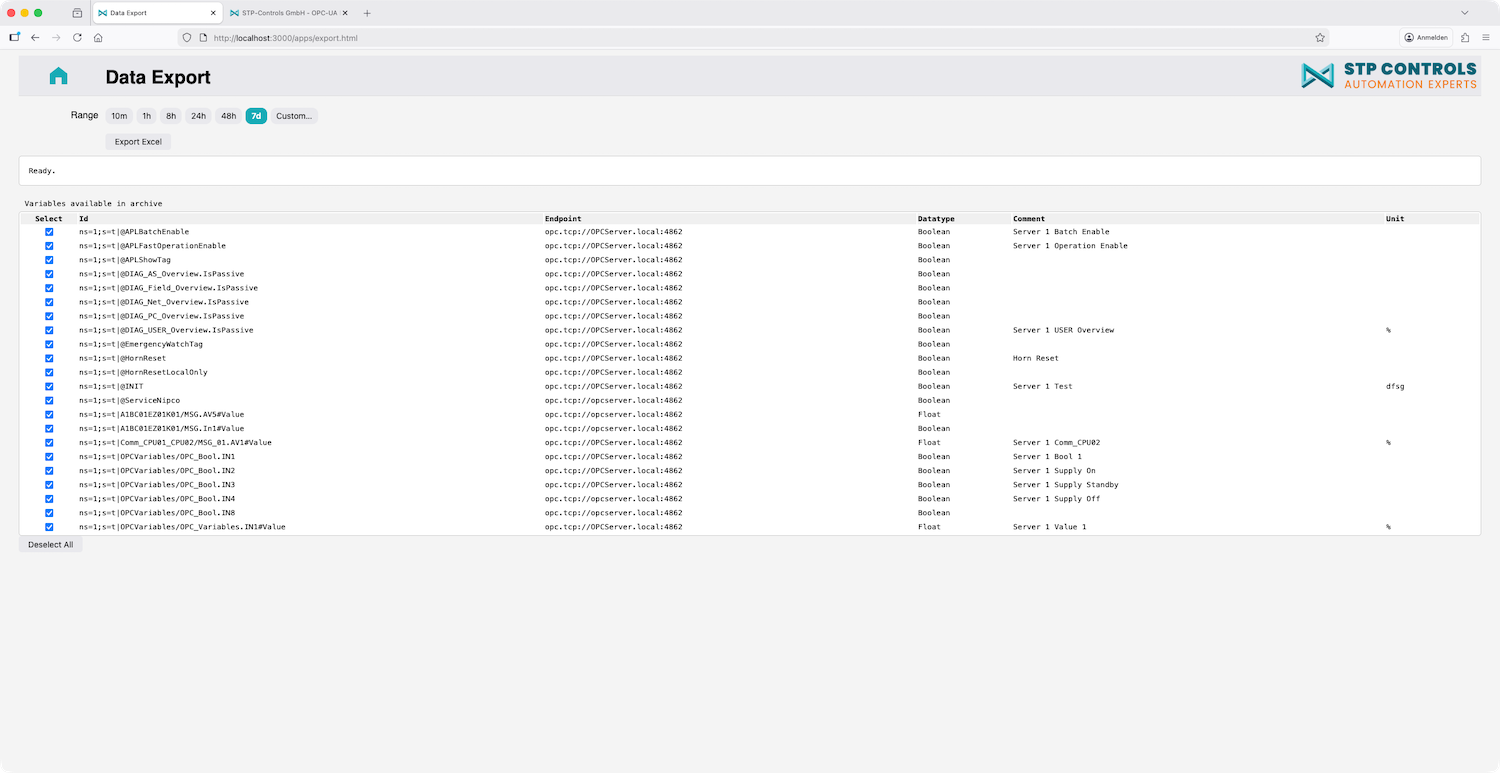1500x773 pixels.
Task: Open the browser sidebar toggle icon
Action: (14, 37)
